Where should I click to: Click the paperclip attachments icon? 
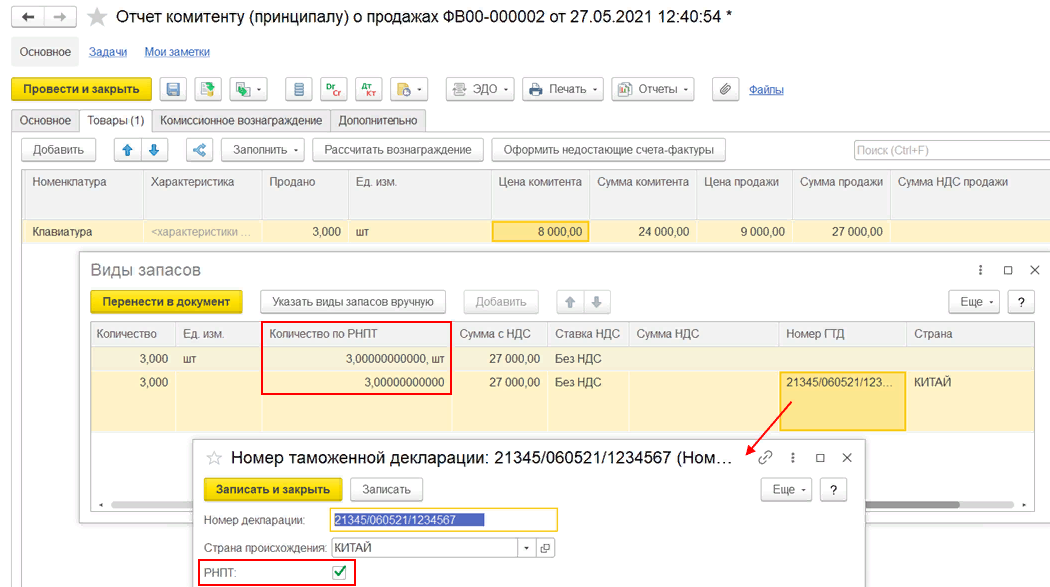tap(725, 89)
